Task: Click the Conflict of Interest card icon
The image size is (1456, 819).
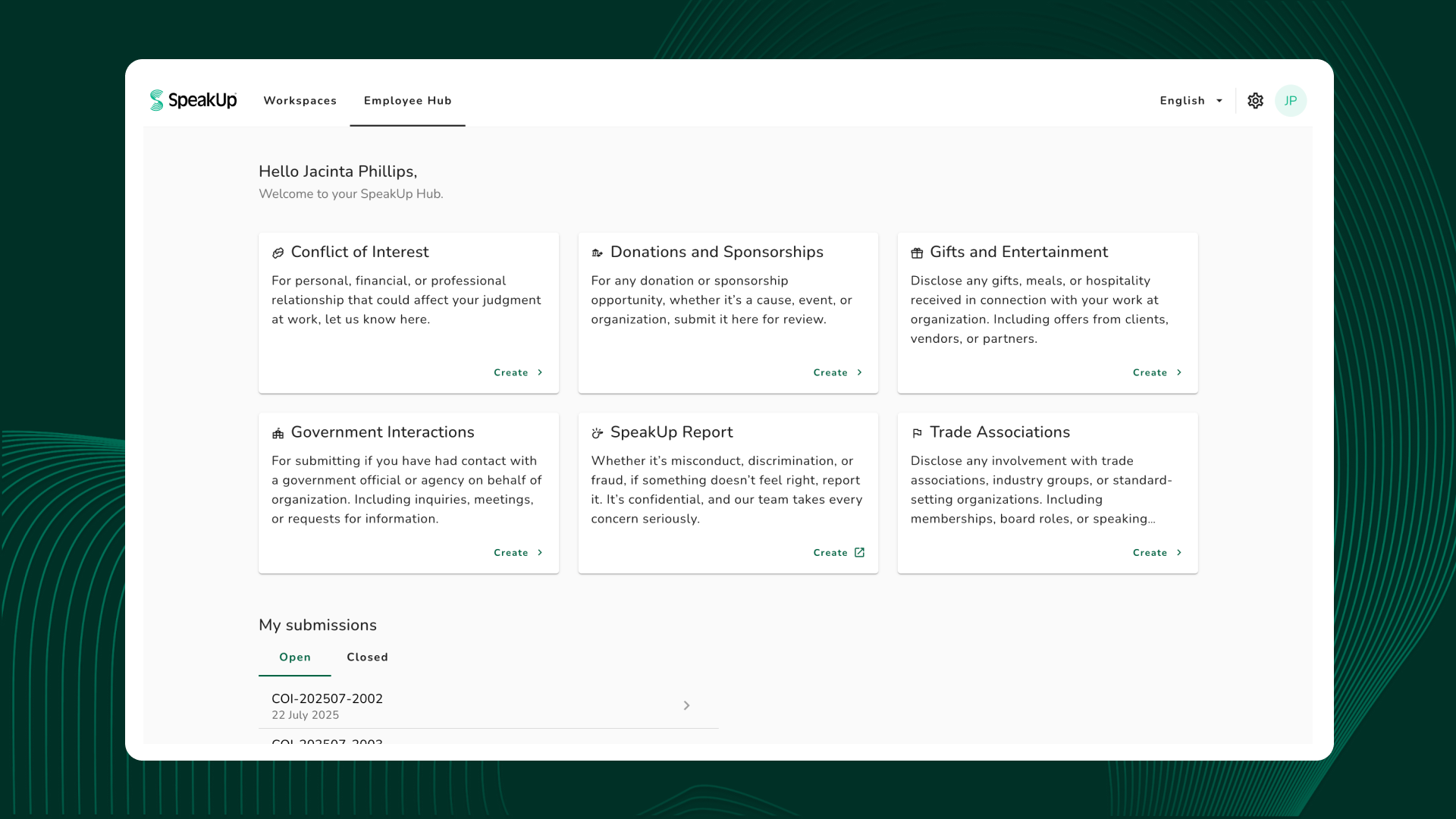Action: click(x=278, y=253)
